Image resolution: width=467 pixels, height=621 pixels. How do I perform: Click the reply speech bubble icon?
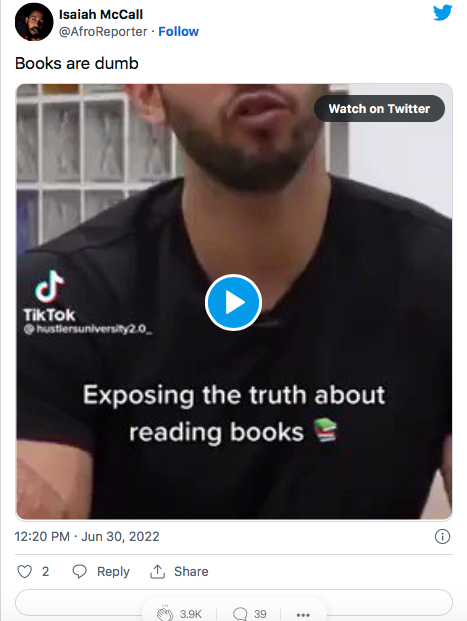tap(79, 571)
